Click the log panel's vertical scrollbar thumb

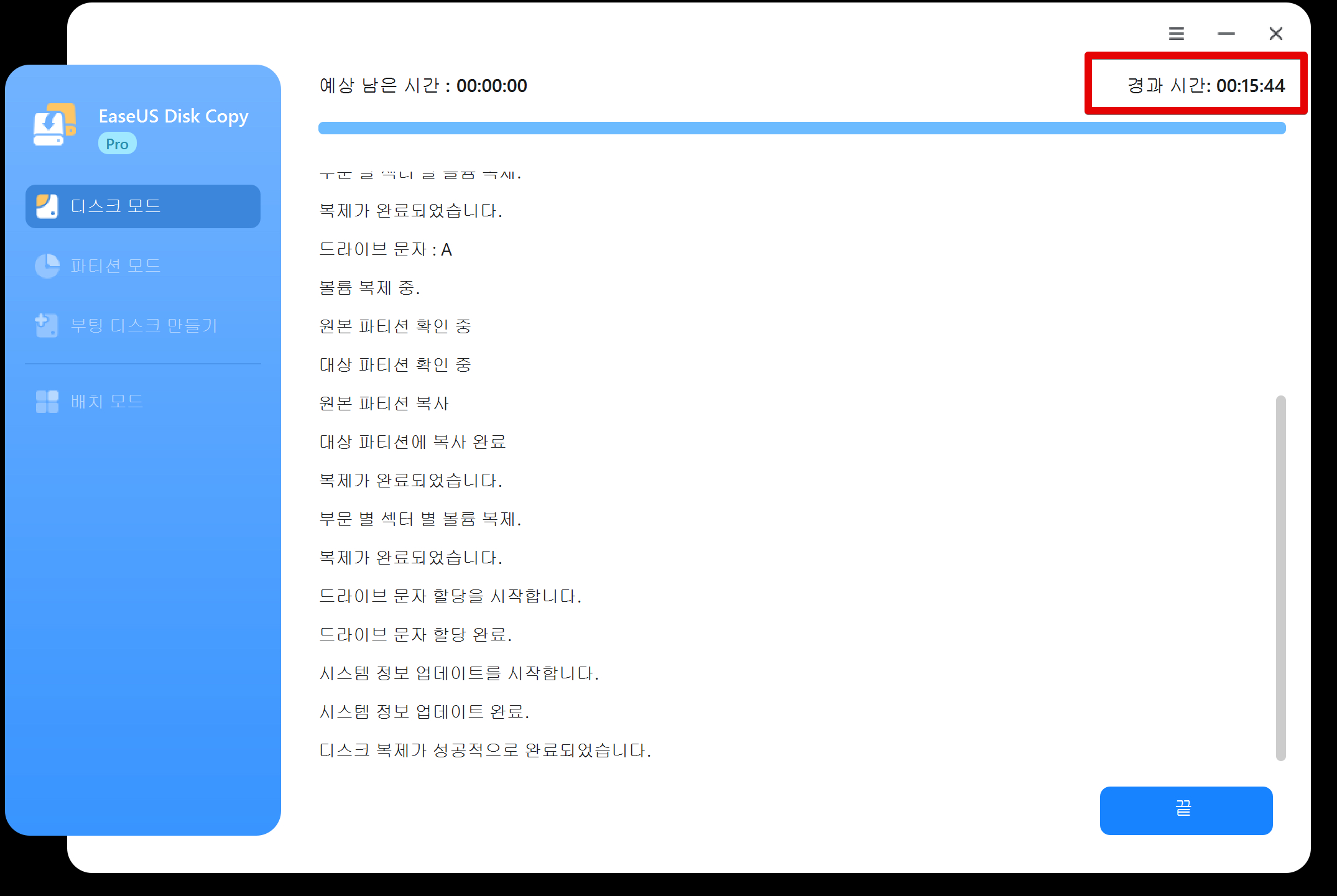[1280, 577]
